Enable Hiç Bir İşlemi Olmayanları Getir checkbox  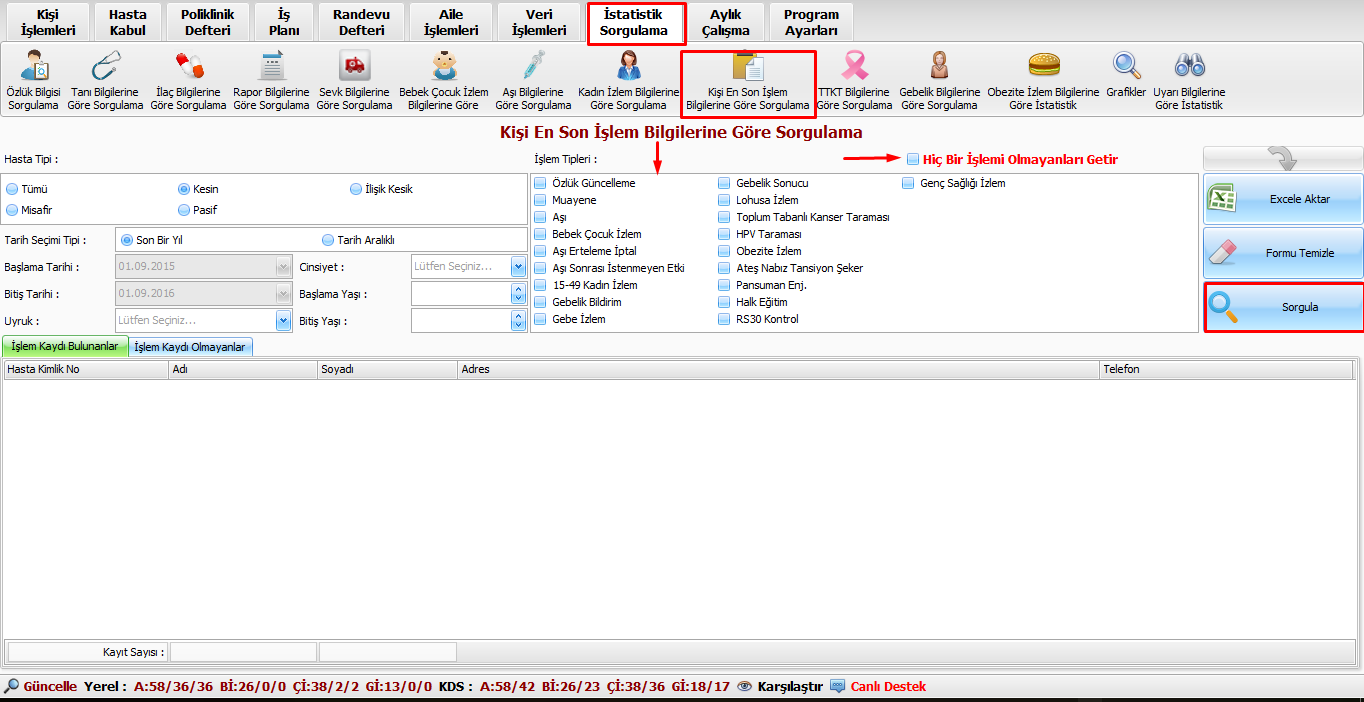click(x=913, y=159)
